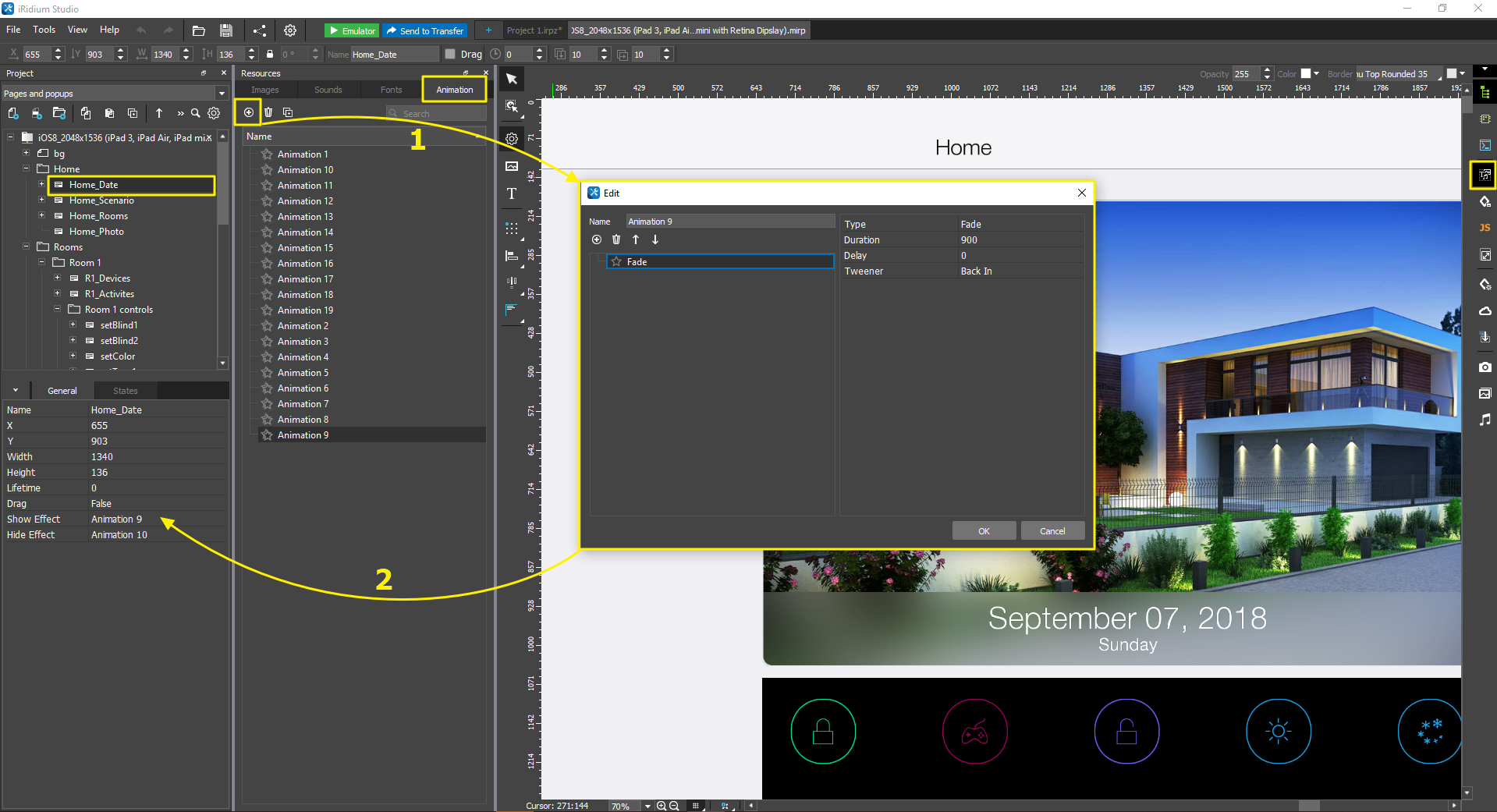Click the save project floppy disk icon
The width and height of the screenshot is (1497, 812).
pos(225,30)
